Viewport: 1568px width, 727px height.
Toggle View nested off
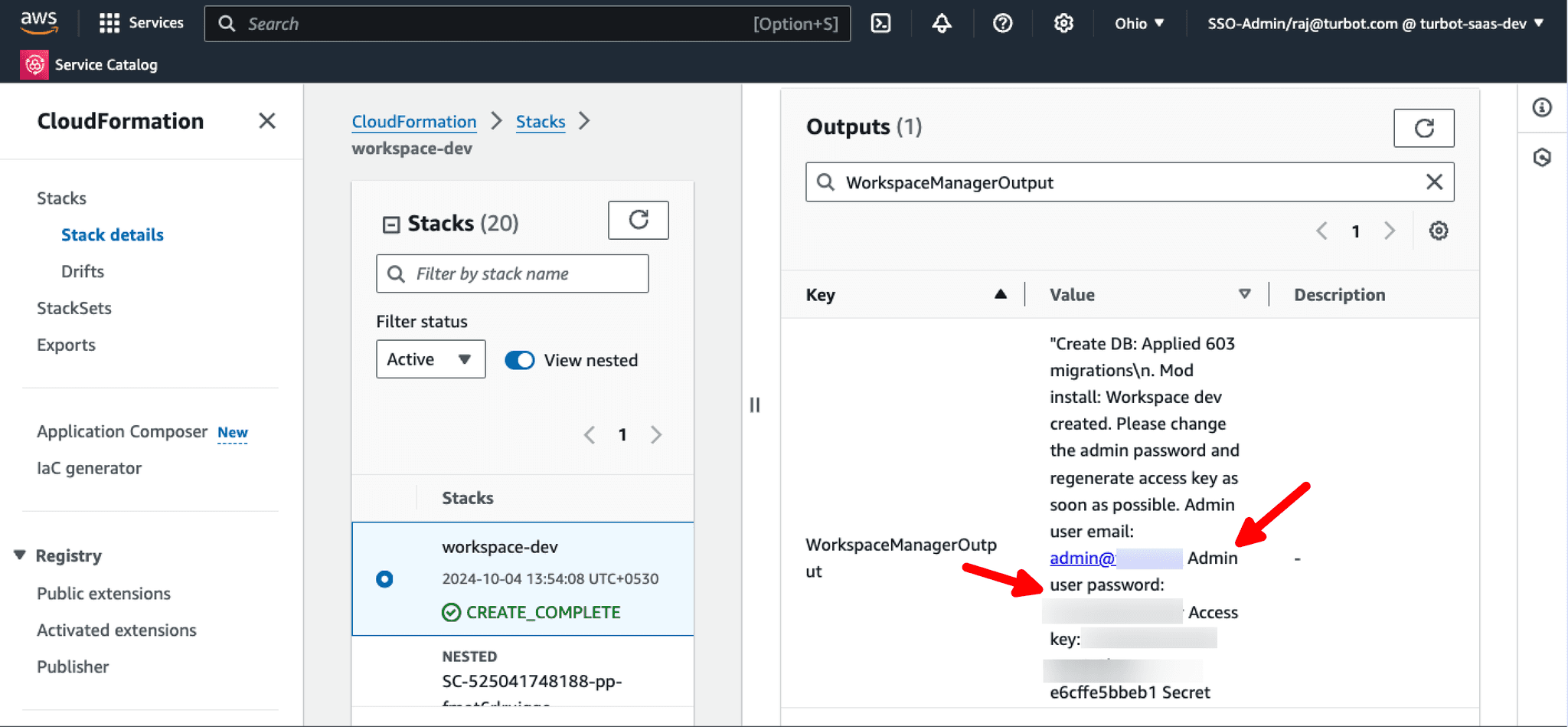point(519,360)
